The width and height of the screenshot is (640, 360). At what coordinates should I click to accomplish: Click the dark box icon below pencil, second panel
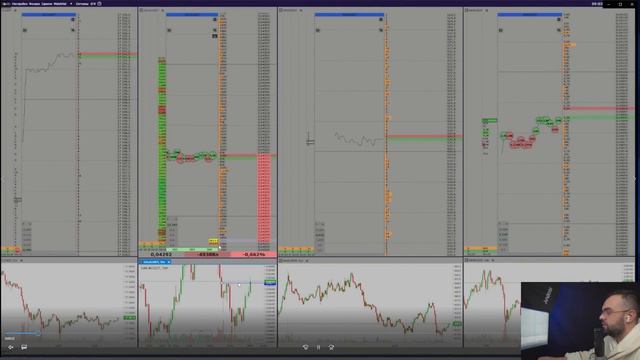pos(215,36)
